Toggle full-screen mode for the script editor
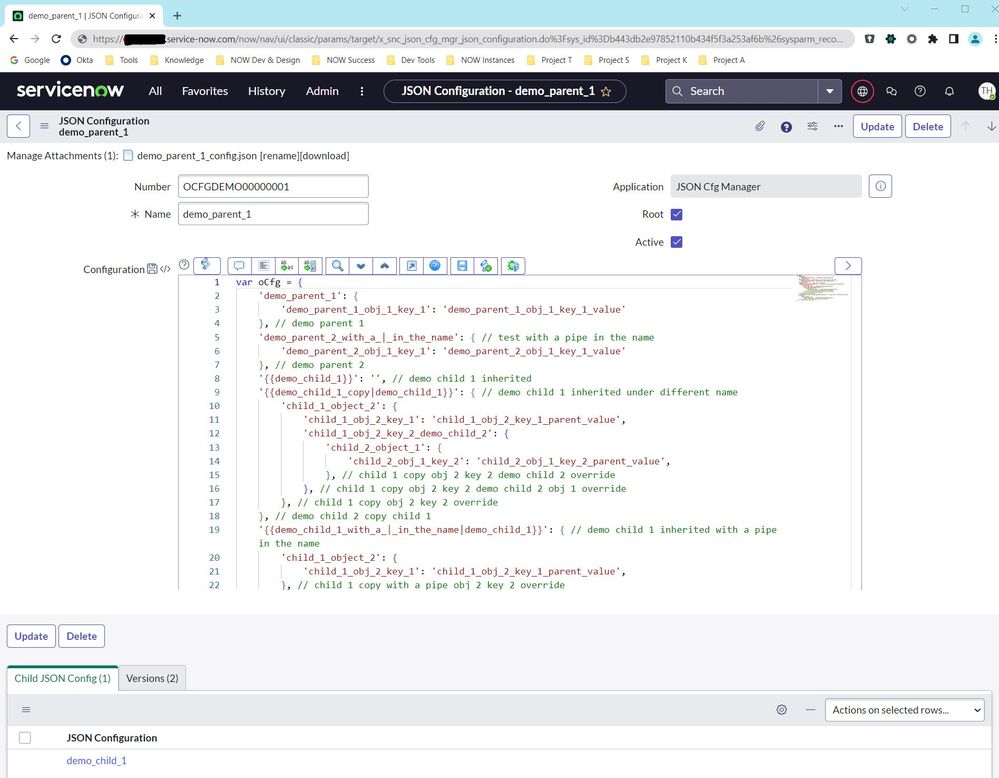 [x=413, y=265]
